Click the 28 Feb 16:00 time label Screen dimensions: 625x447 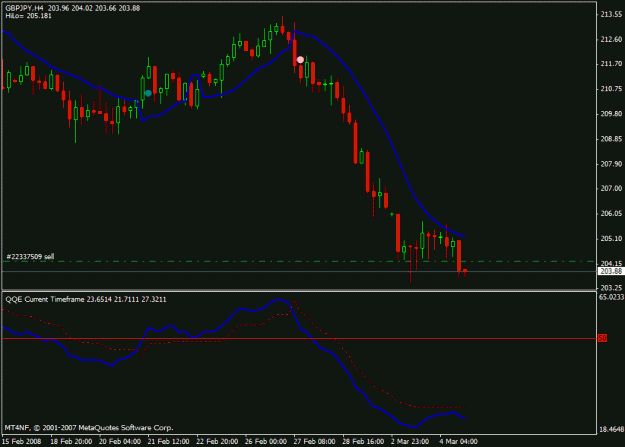pyautogui.click(x=363, y=441)
